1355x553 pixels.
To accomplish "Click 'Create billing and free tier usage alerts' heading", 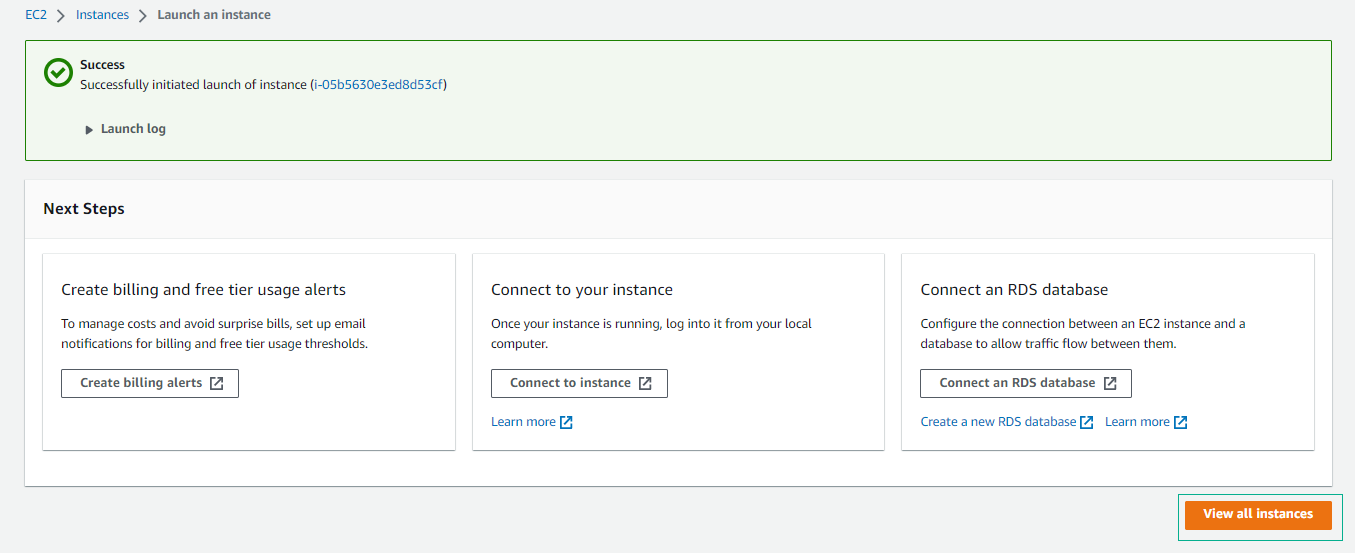I will (204, 290).
